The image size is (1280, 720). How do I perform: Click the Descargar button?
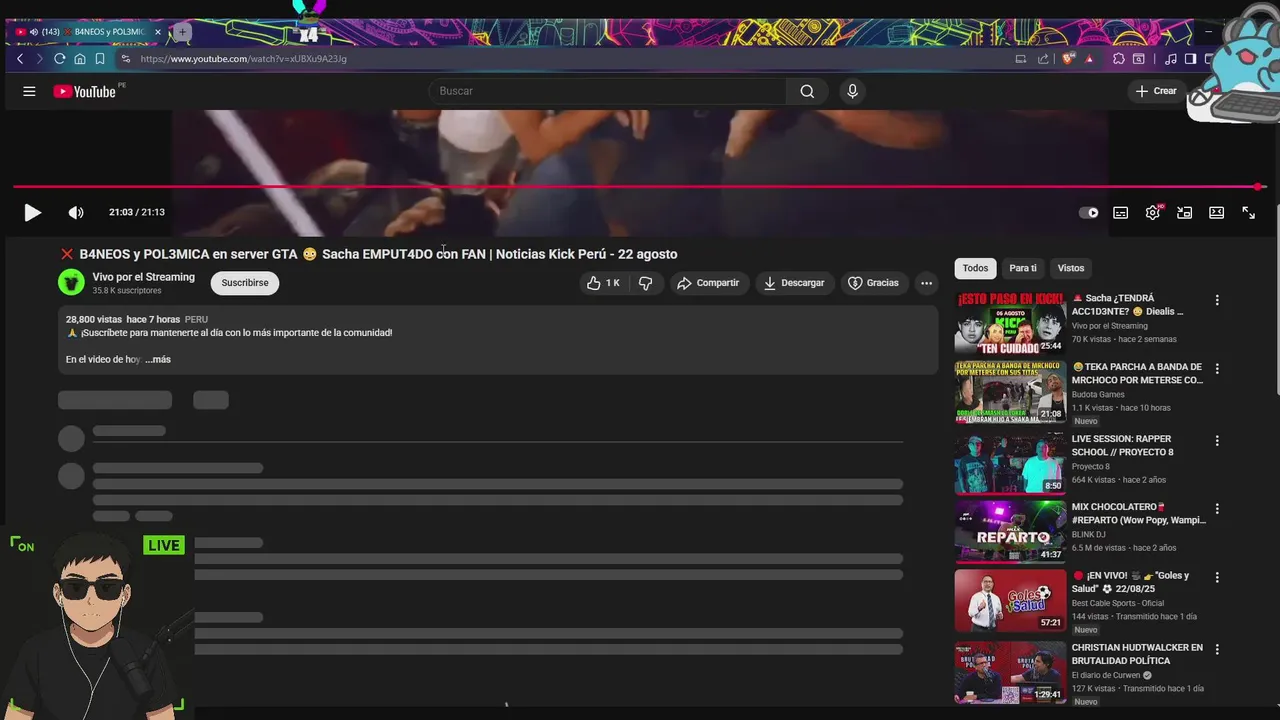coord(794,283)
